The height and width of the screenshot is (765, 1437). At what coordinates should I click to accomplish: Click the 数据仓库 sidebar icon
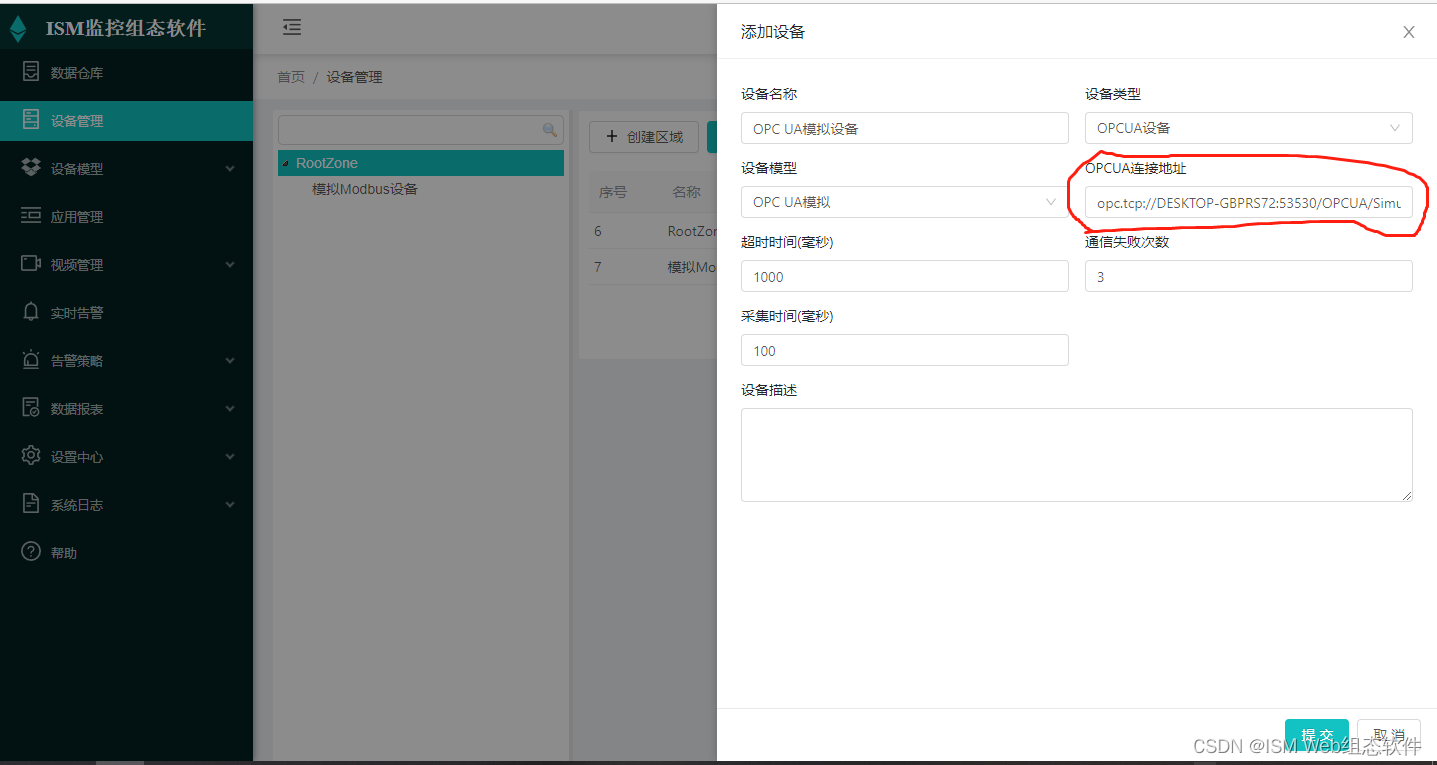tap(32, 72)
